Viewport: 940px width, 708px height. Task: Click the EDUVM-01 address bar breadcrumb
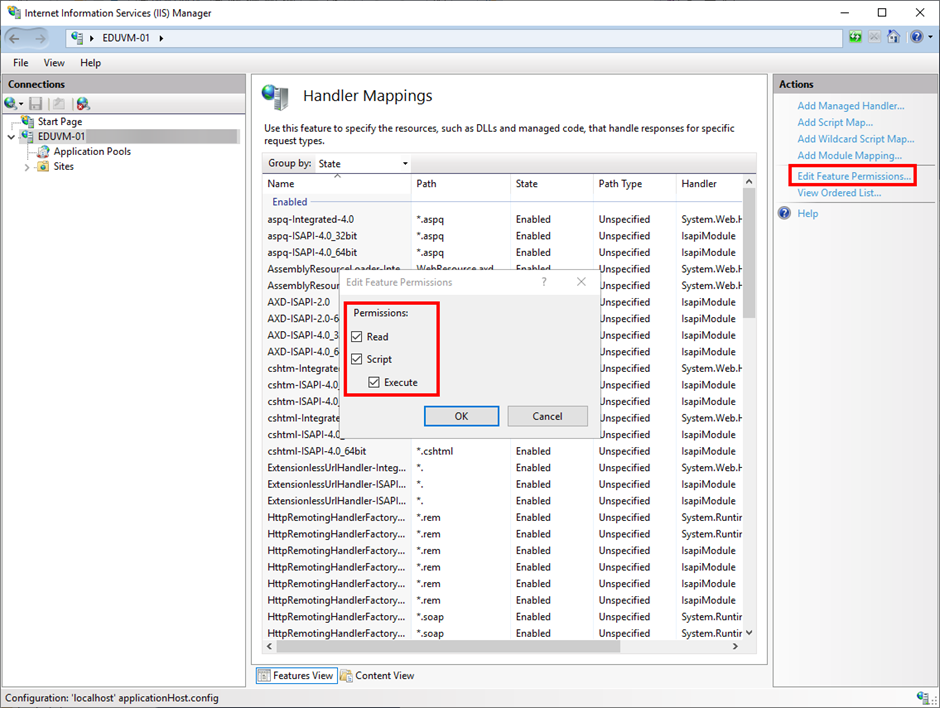[x=126, y=38]
